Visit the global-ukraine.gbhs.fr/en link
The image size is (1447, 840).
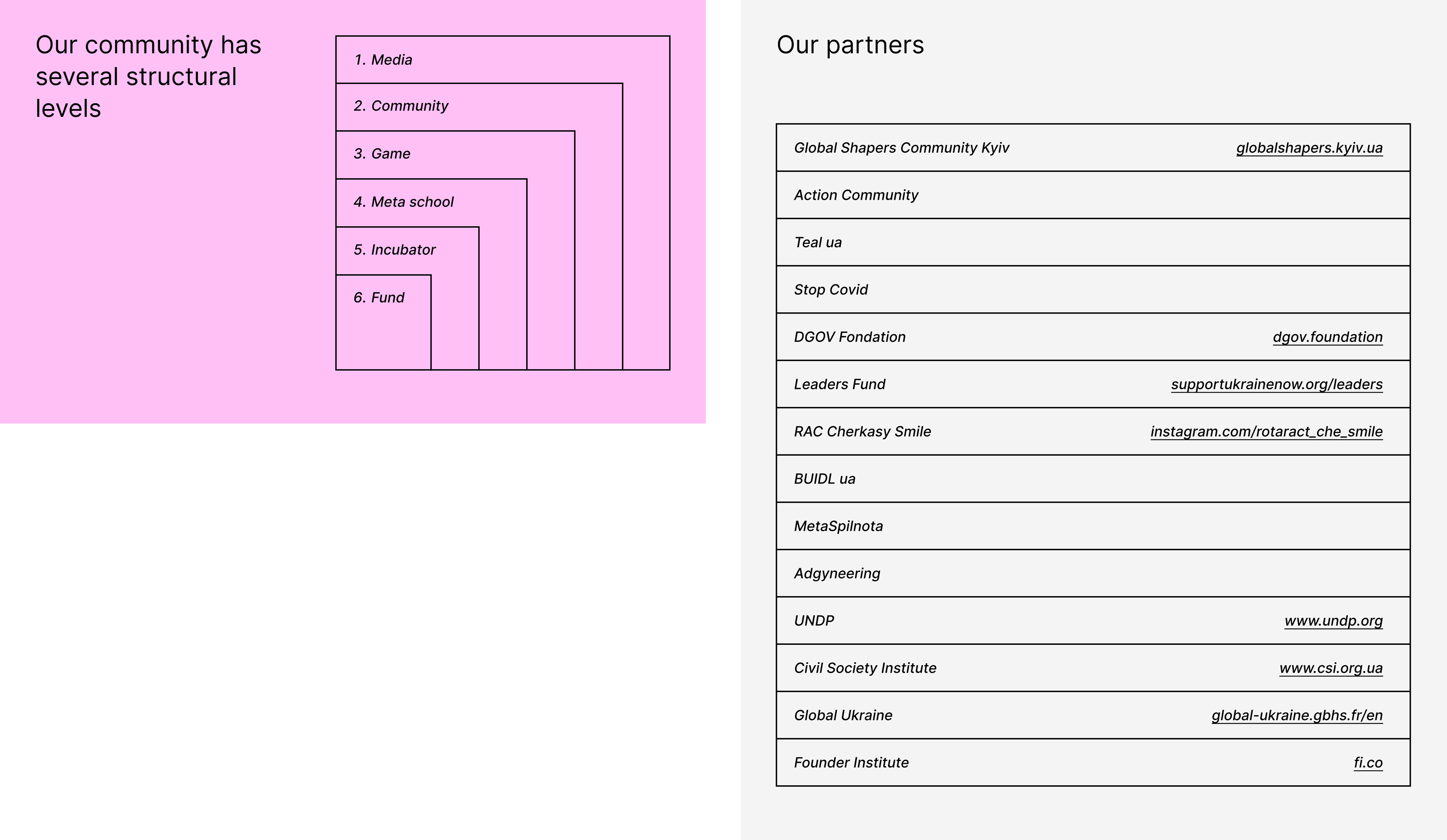click(1297, 715)
